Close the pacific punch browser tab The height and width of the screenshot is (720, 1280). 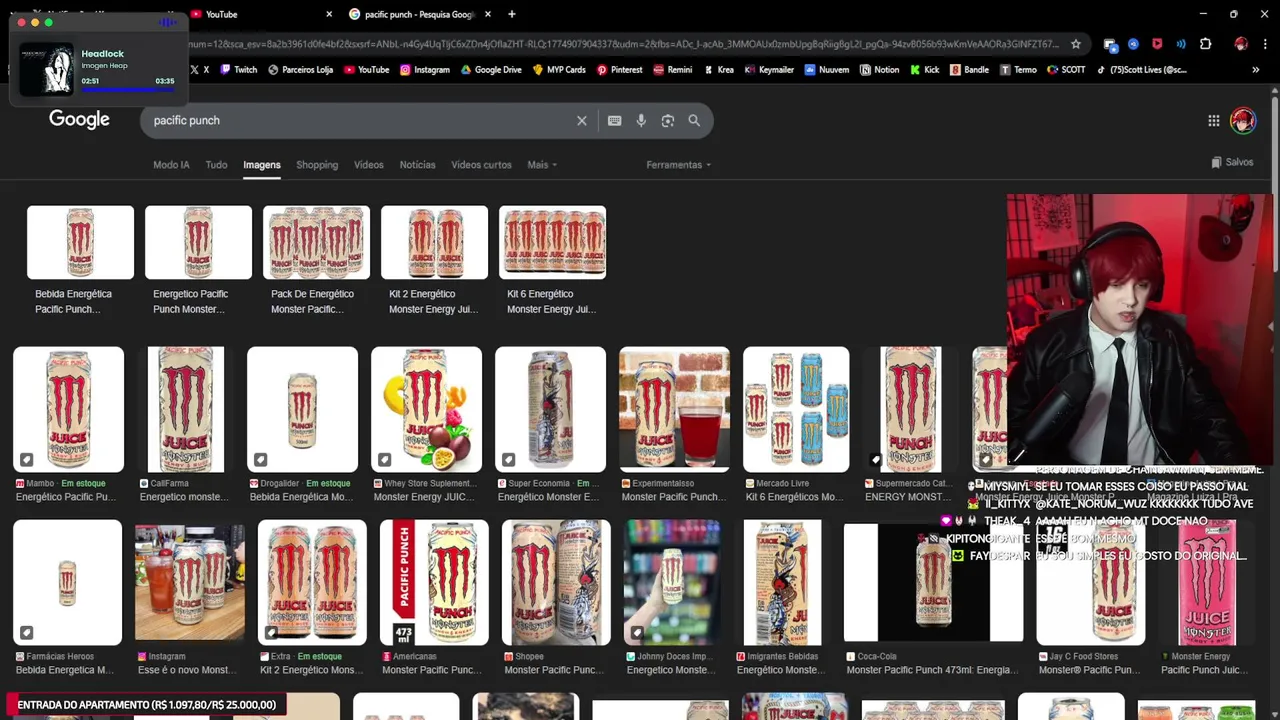click(487, 14)
